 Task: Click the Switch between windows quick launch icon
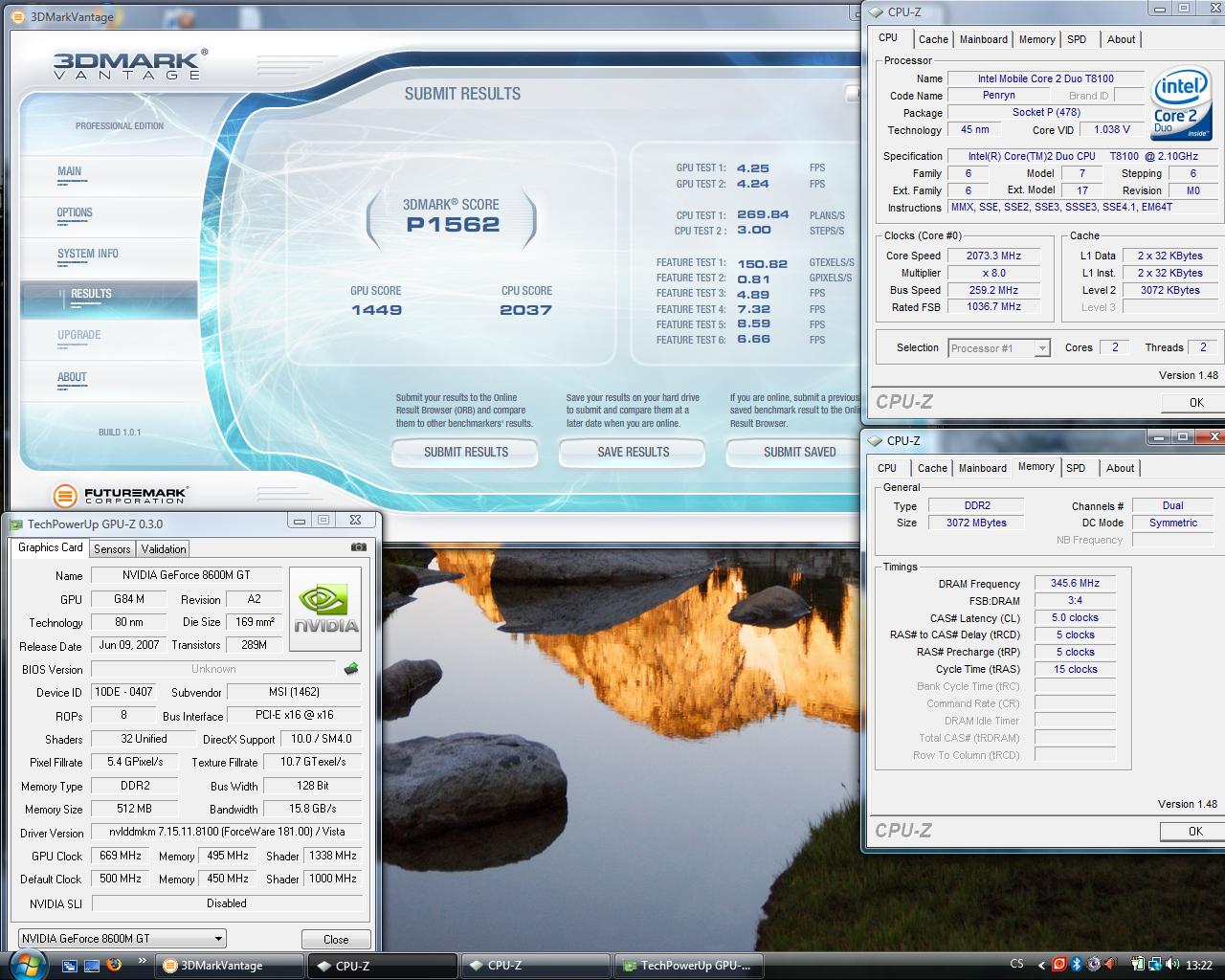69,965
